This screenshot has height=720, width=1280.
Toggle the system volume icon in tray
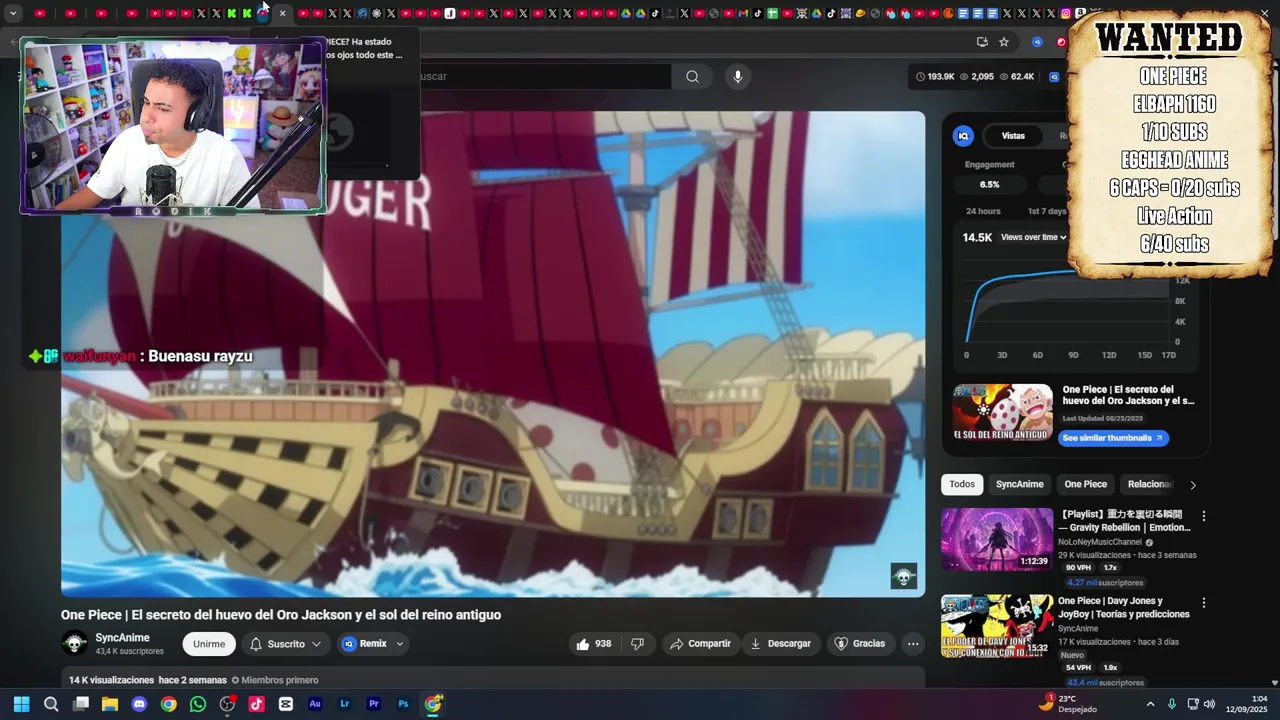1209,704
